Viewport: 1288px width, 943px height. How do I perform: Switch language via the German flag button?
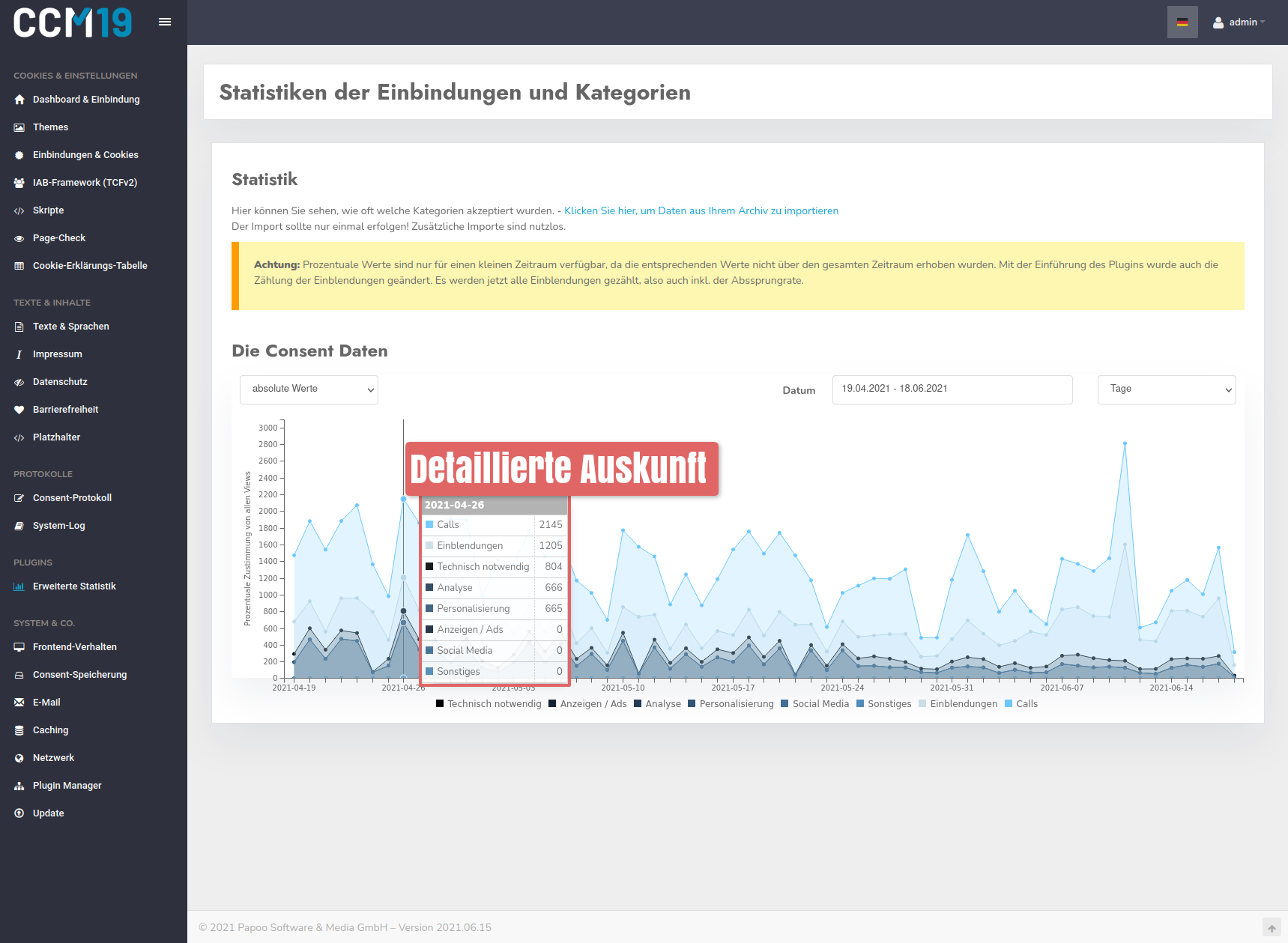1182,22
